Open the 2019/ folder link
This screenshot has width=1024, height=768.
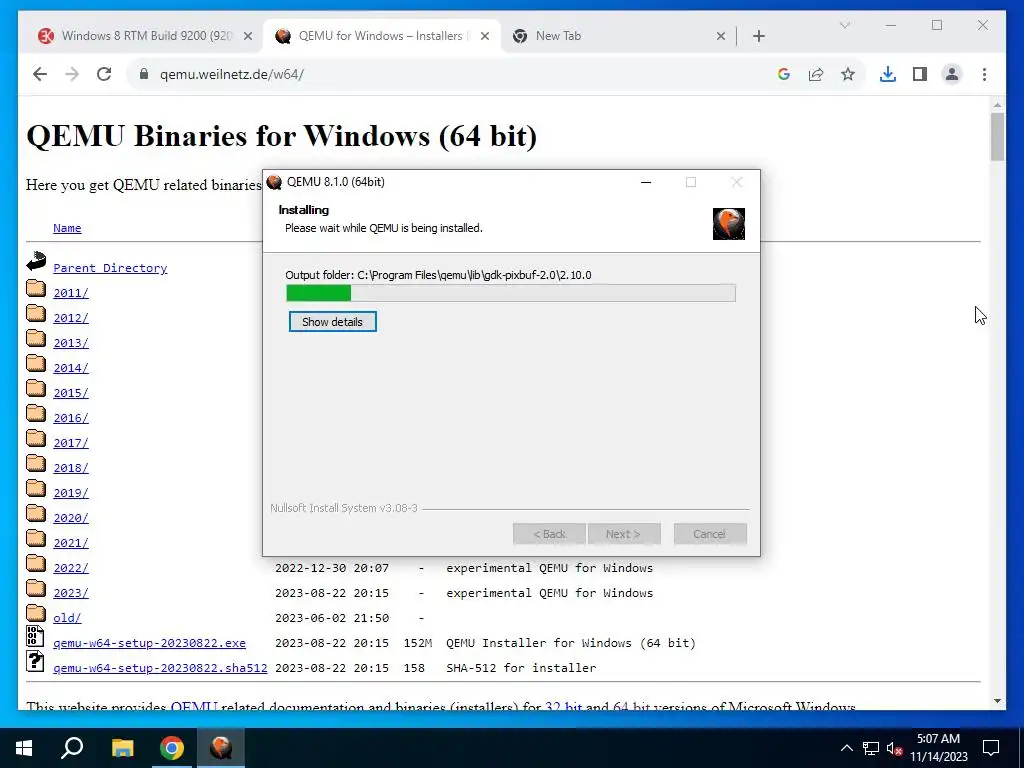[71, 493]
